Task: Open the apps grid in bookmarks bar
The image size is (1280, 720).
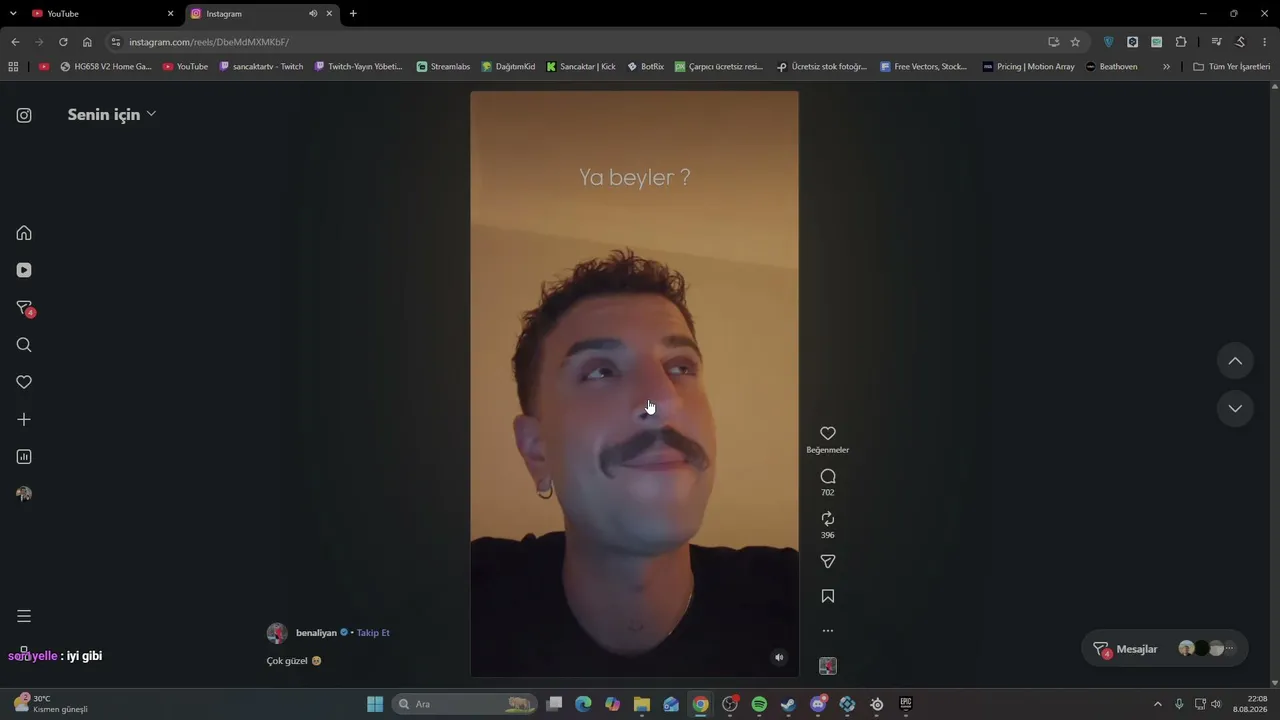Action: pos(13,67)
